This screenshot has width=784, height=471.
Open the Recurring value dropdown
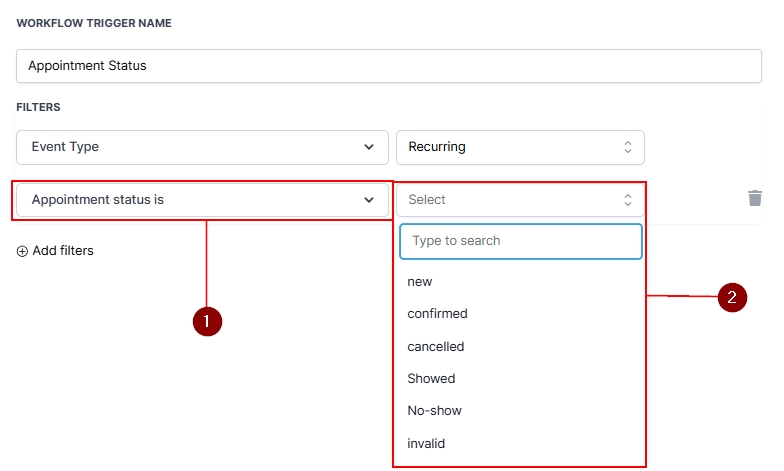click(510, 147)
